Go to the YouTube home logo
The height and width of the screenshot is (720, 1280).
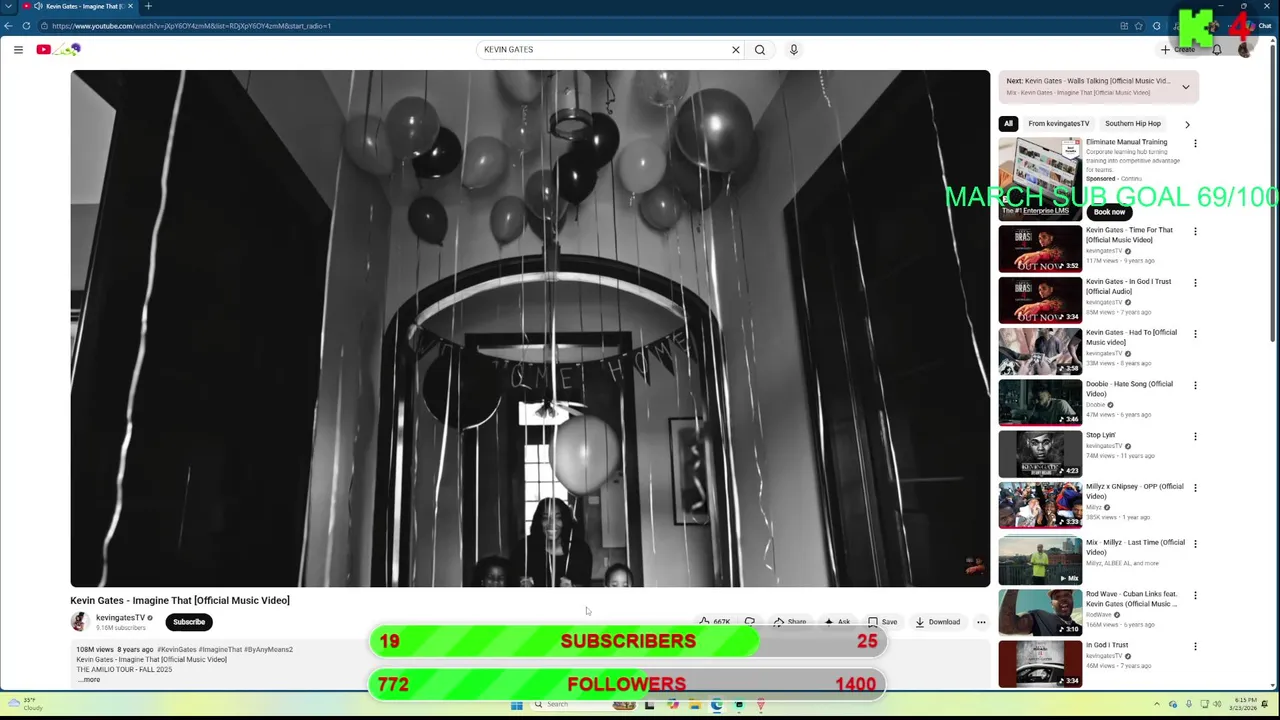[x=58, y=49]
